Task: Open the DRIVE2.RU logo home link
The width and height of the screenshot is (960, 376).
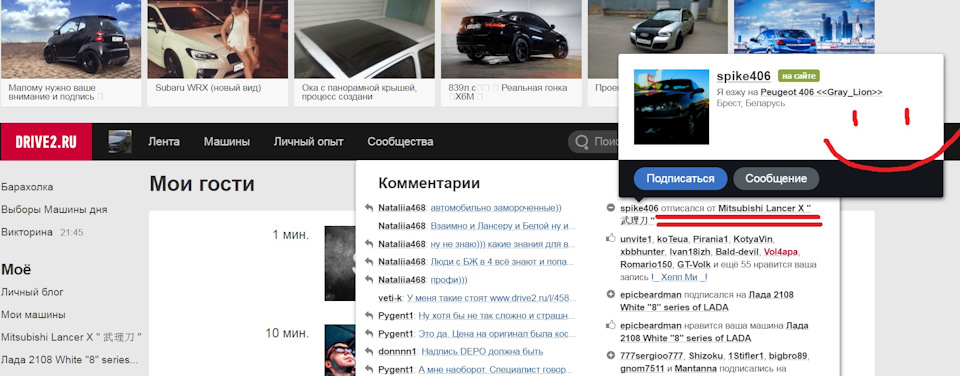Action: pyautogui.click(x=46, y=142)
